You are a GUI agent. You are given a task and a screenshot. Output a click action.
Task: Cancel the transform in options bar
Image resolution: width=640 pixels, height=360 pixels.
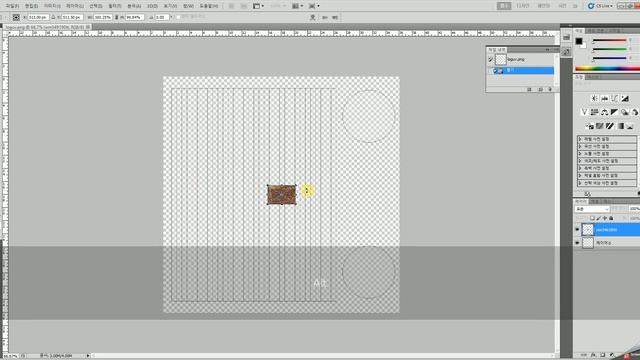[325, 17]
